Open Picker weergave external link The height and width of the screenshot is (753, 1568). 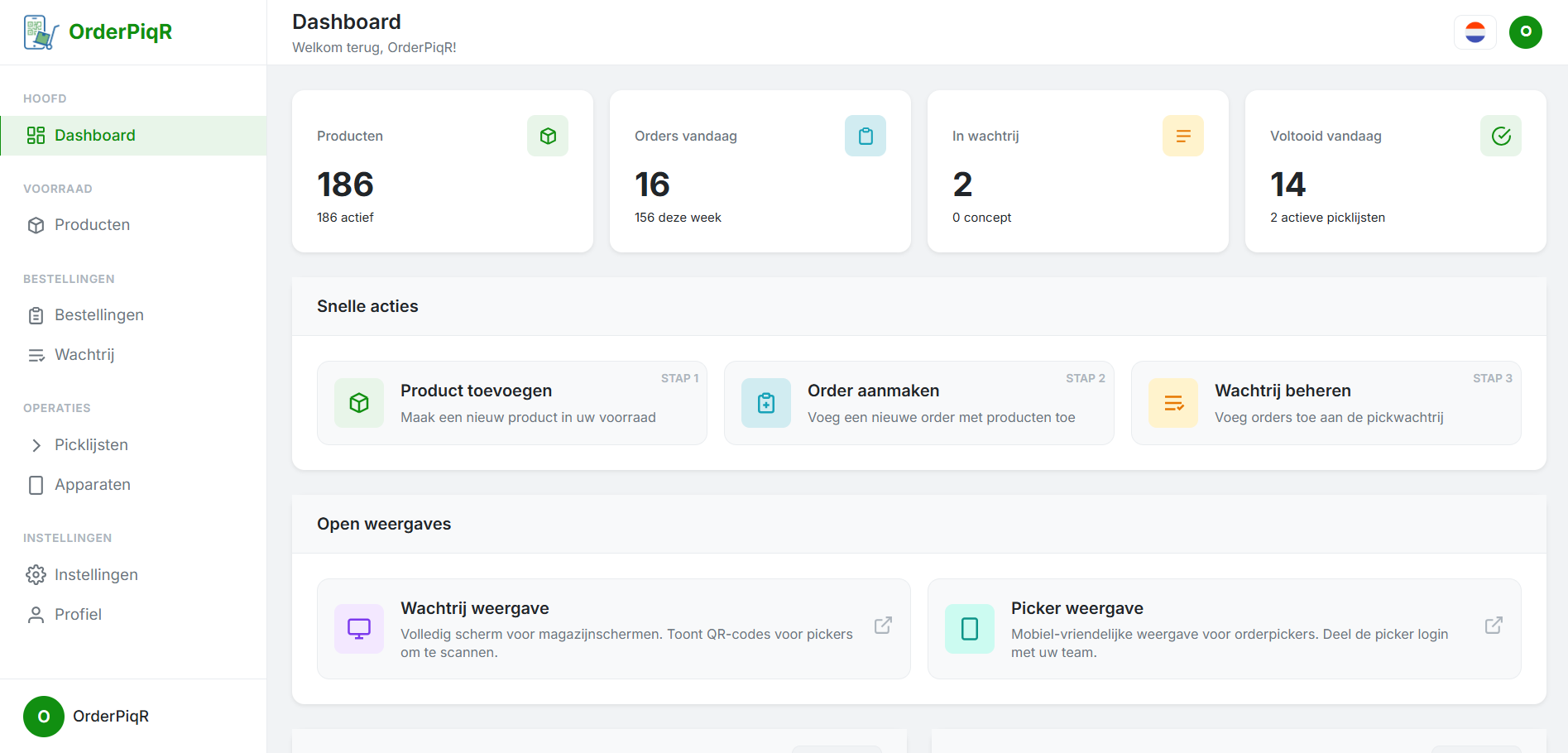1493,626
